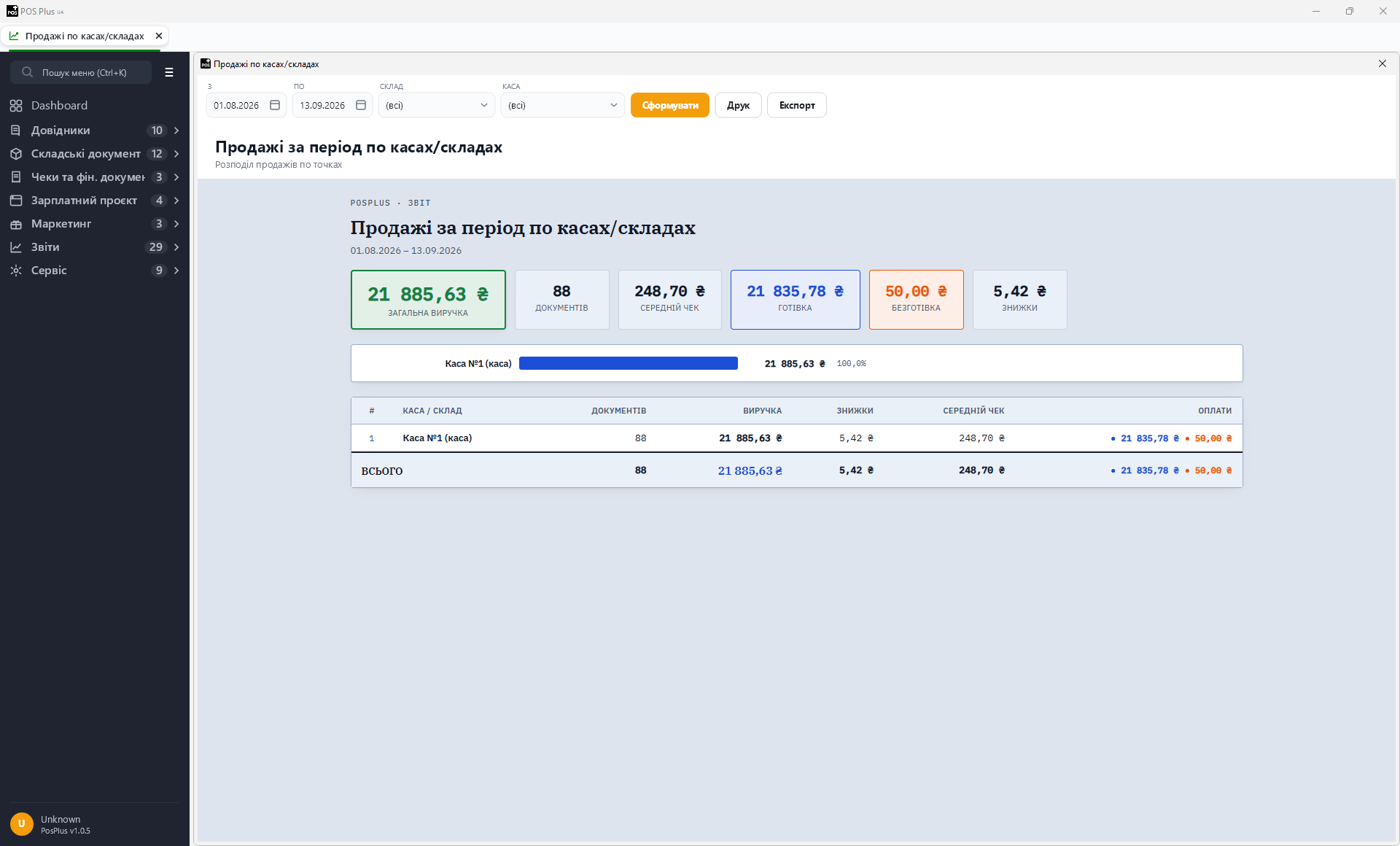Open the Dashboard icon in sidebar
The image size is (1400, 846).
pyautogui.click(x=16, y=106)
